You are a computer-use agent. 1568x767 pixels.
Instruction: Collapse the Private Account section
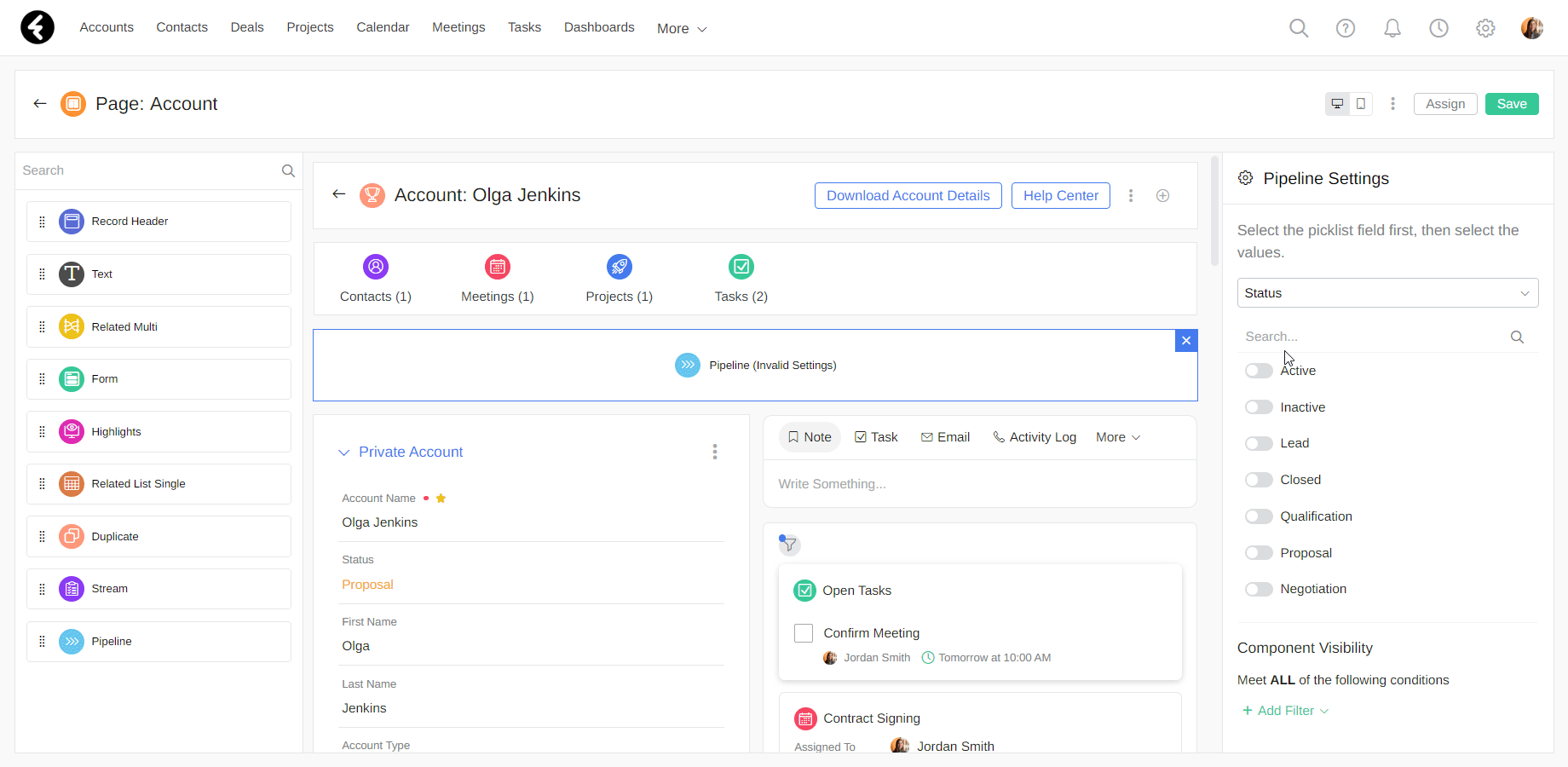[x=344, y=453]
